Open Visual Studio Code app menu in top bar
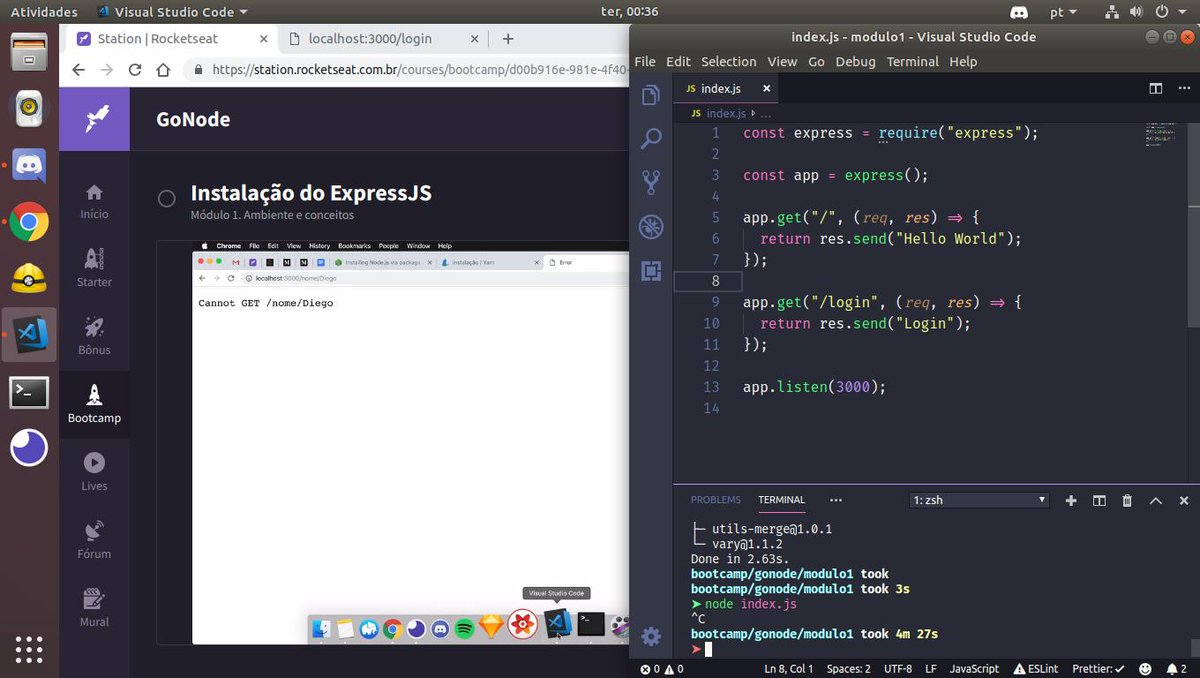The image size is (1200, 678). pos(172,12)
